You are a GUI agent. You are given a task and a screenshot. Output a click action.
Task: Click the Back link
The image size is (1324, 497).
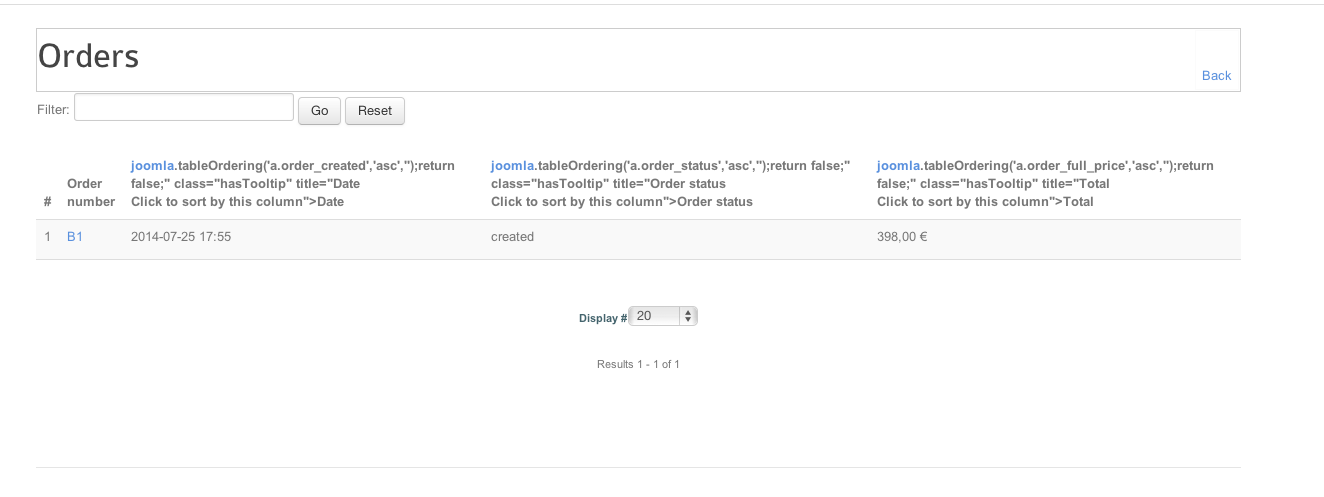pyautogui.click(x=1216, y=76)
